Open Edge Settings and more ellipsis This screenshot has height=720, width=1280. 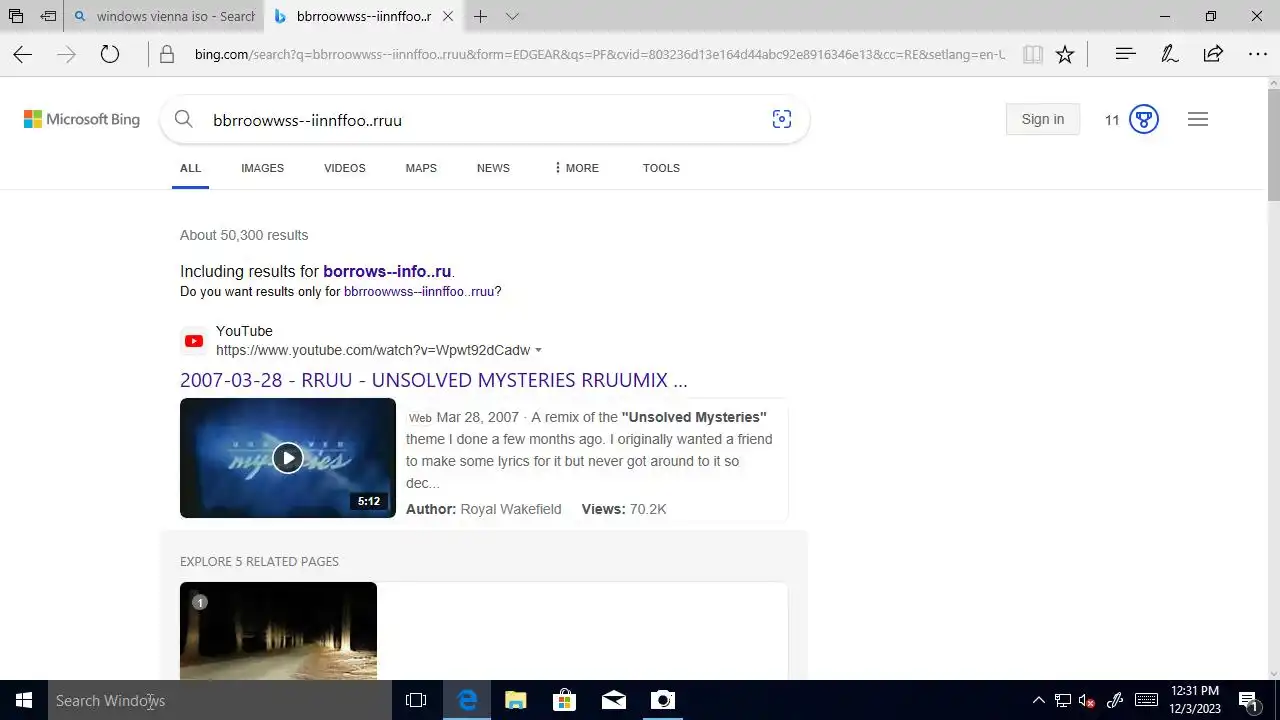[x=1258, y=54]
